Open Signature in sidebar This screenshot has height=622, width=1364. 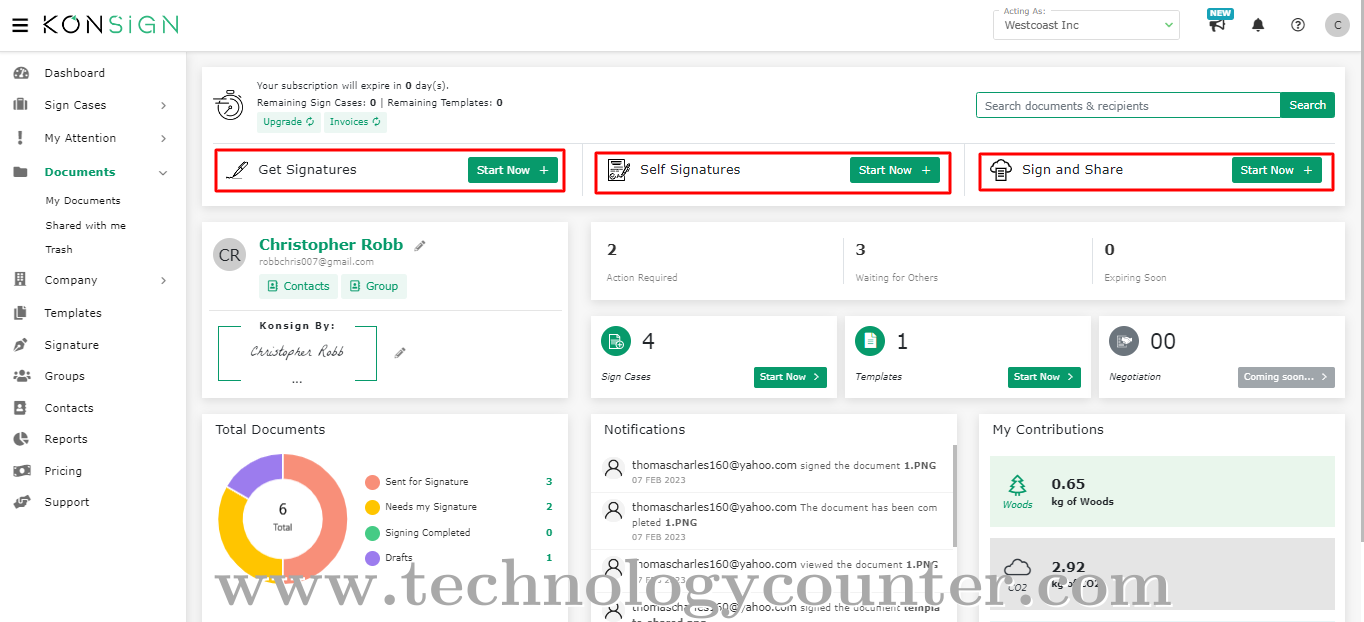(72, 345)
